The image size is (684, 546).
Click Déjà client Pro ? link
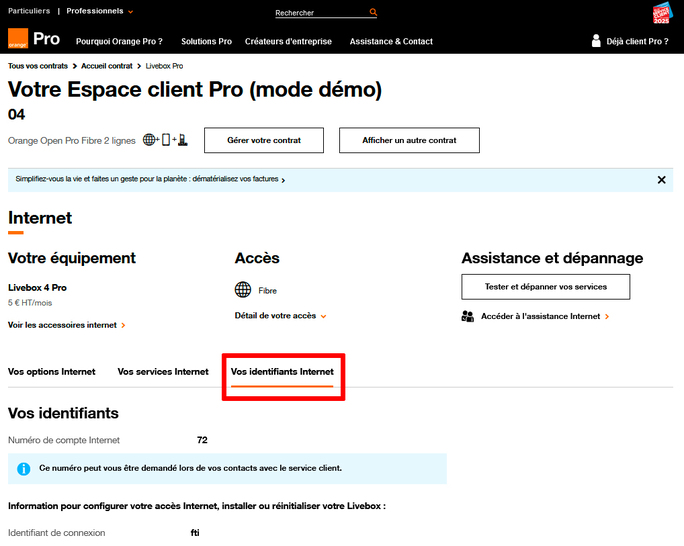637,41
